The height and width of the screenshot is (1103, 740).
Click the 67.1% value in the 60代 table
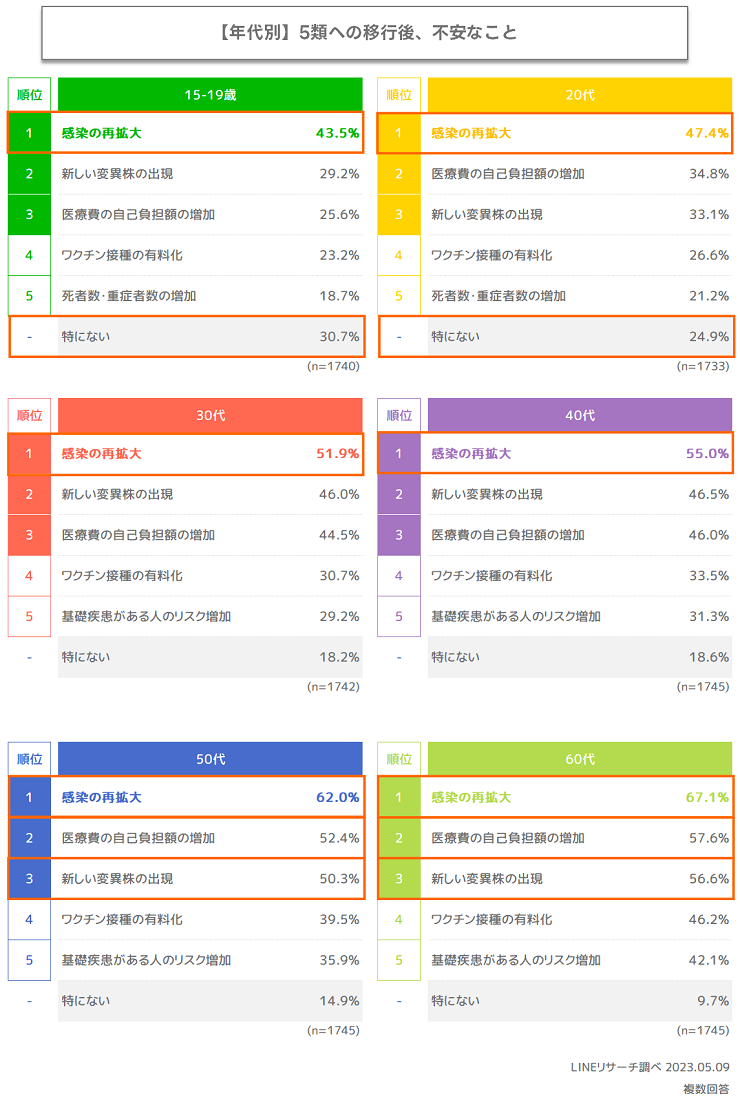coord(707,798)
